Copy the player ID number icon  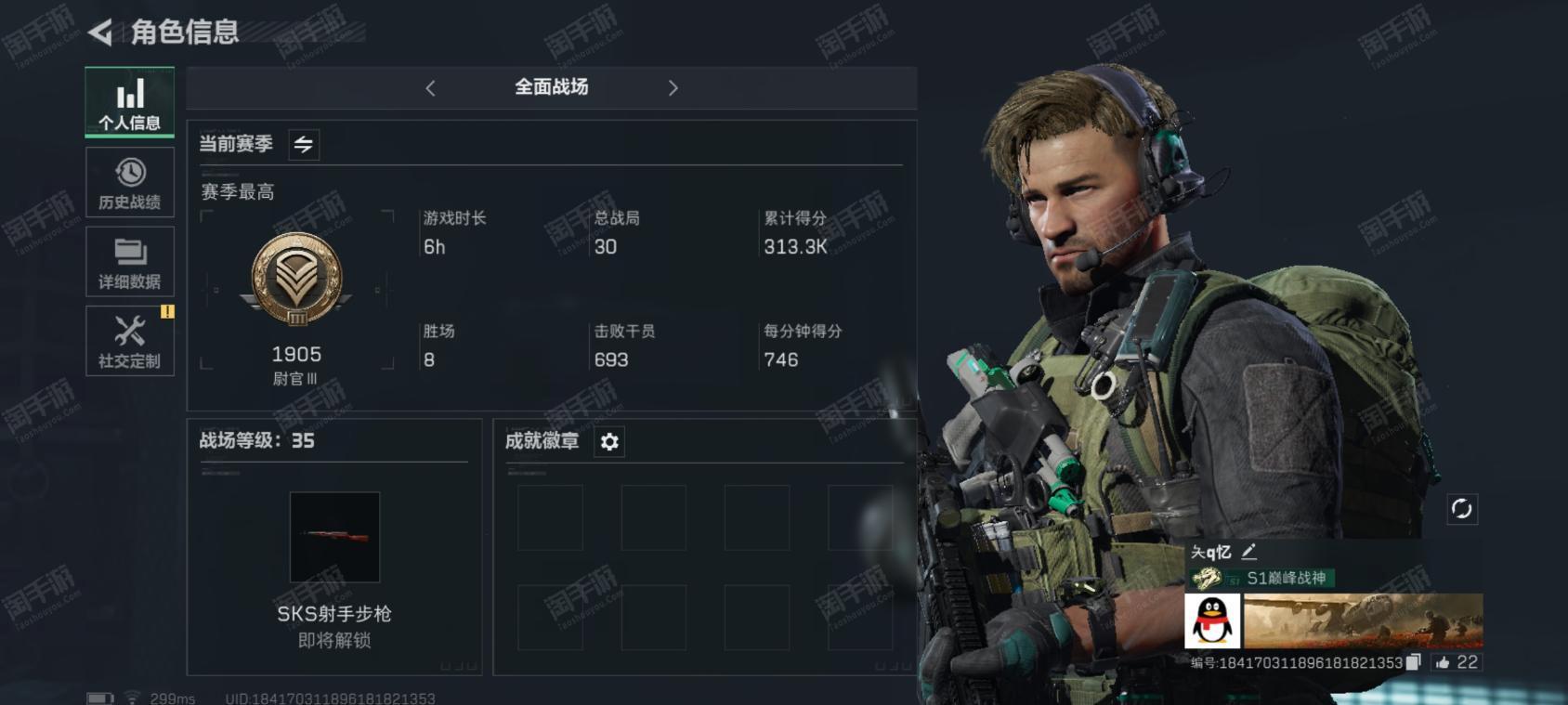point(1413,662)
